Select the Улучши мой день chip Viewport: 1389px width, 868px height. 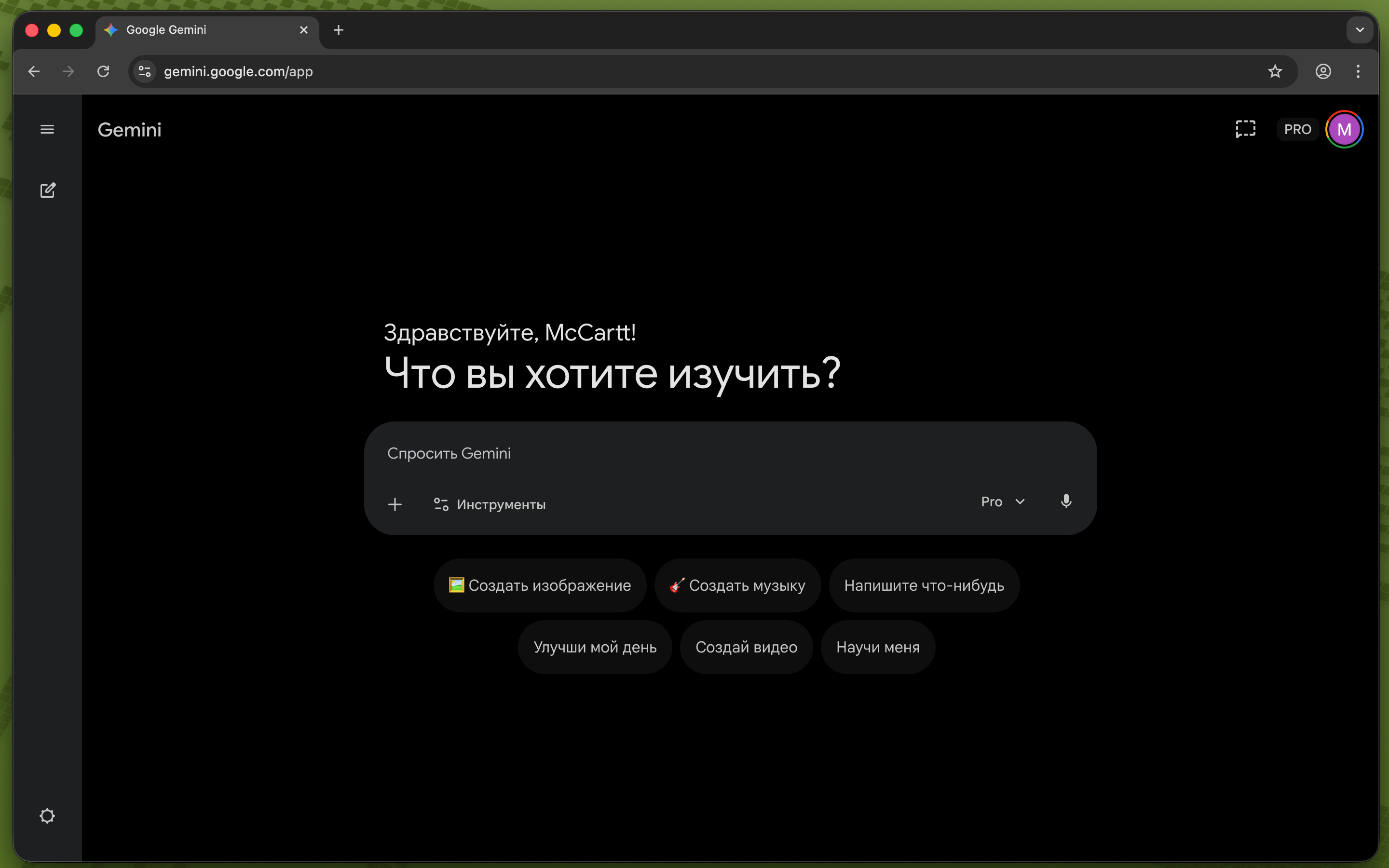(595, 647)
